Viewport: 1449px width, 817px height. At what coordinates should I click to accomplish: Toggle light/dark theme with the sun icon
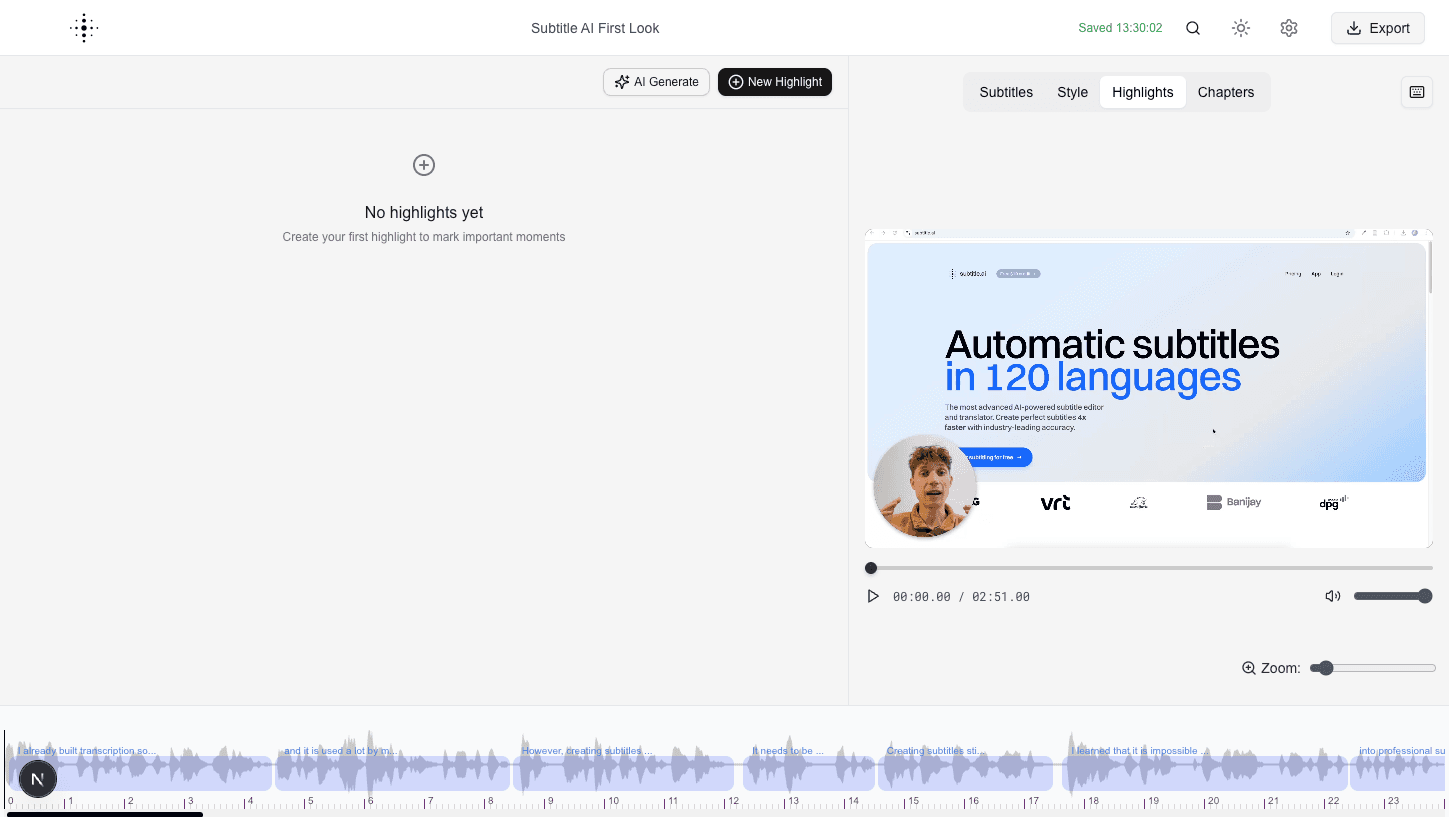1240,27
